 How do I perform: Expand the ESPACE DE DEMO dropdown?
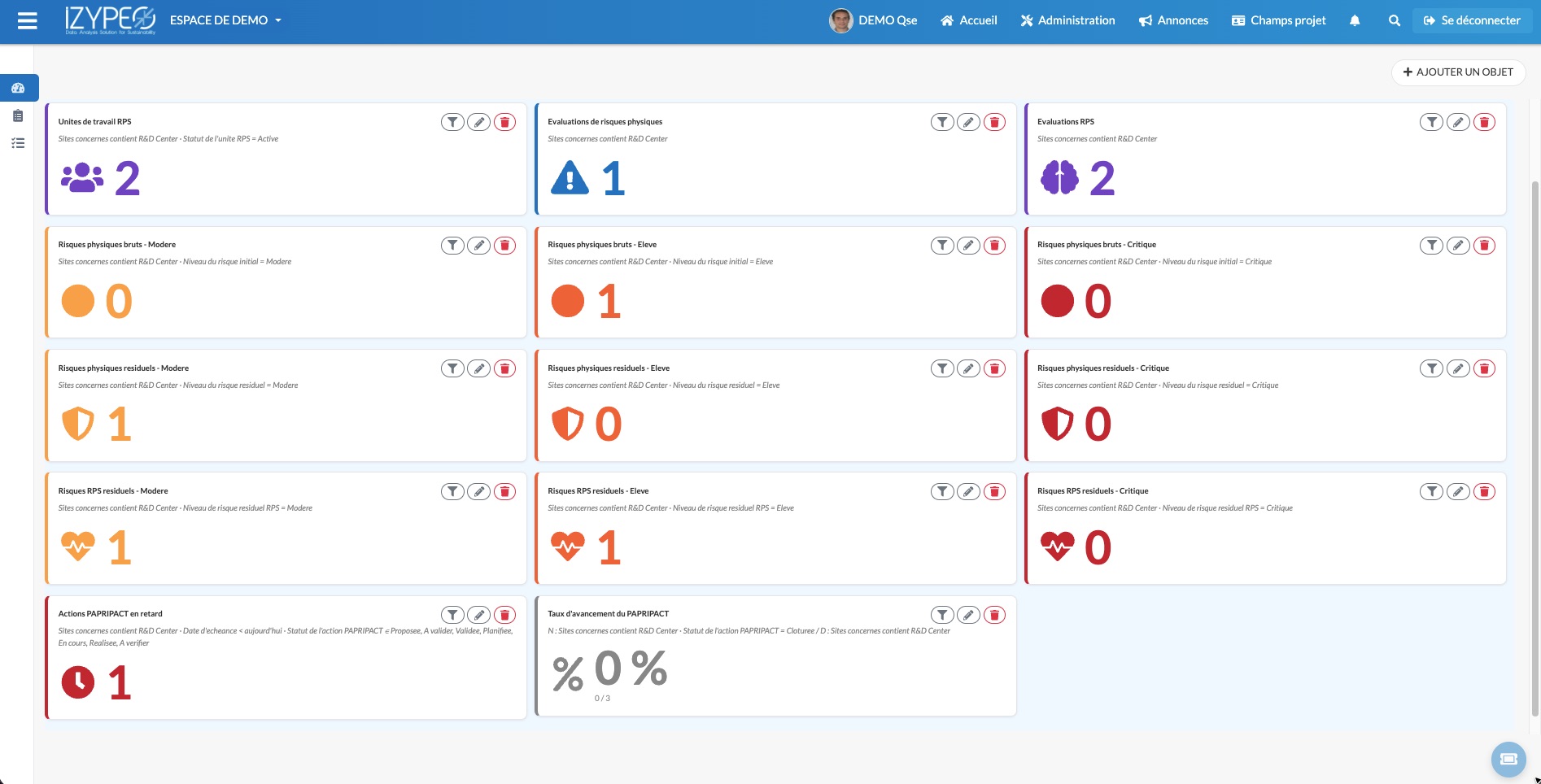point(225,20)
